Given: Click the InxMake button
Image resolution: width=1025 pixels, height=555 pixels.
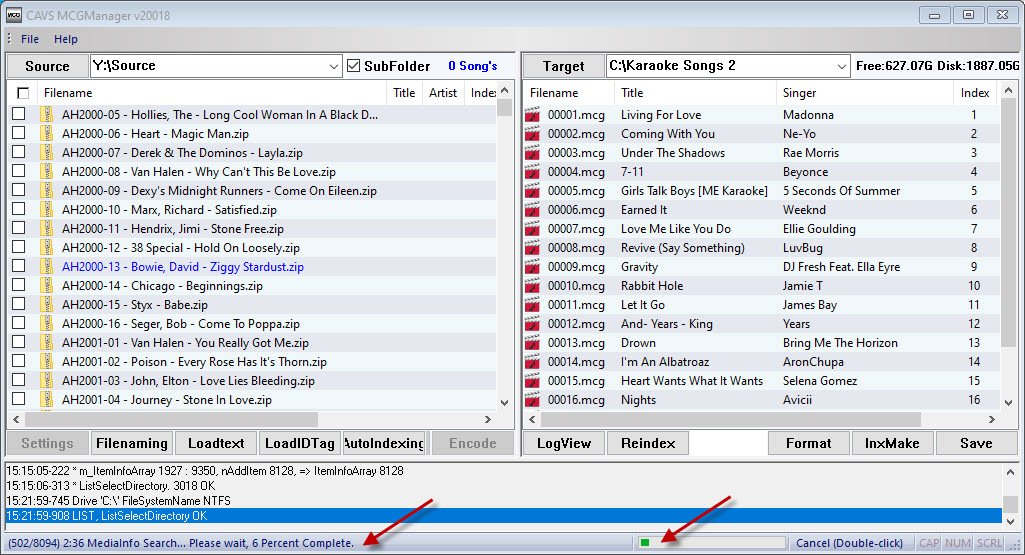Looking at the screenshot, I should coord(892,443).
